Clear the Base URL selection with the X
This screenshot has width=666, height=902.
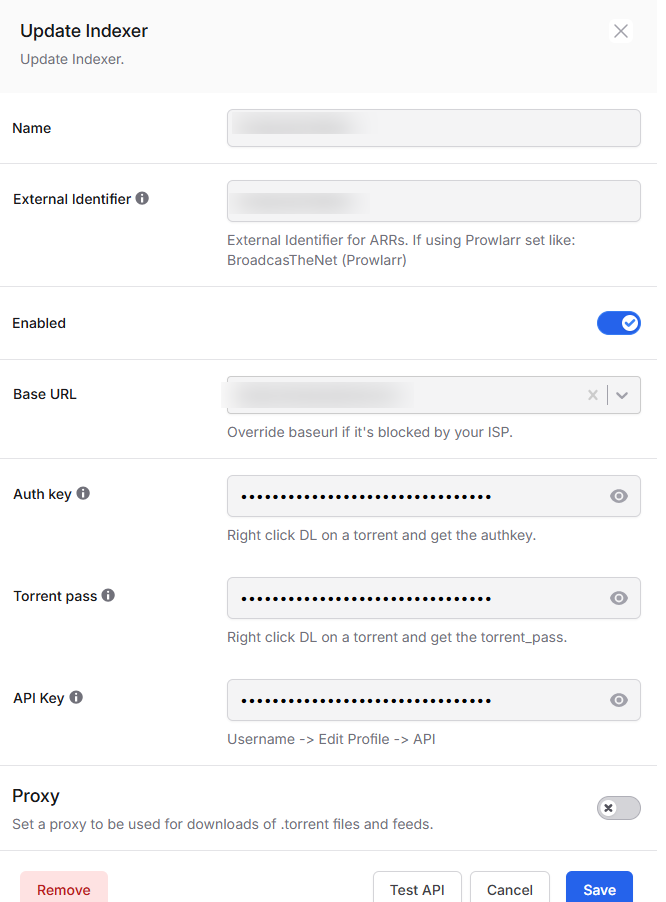tap(593, 395)
